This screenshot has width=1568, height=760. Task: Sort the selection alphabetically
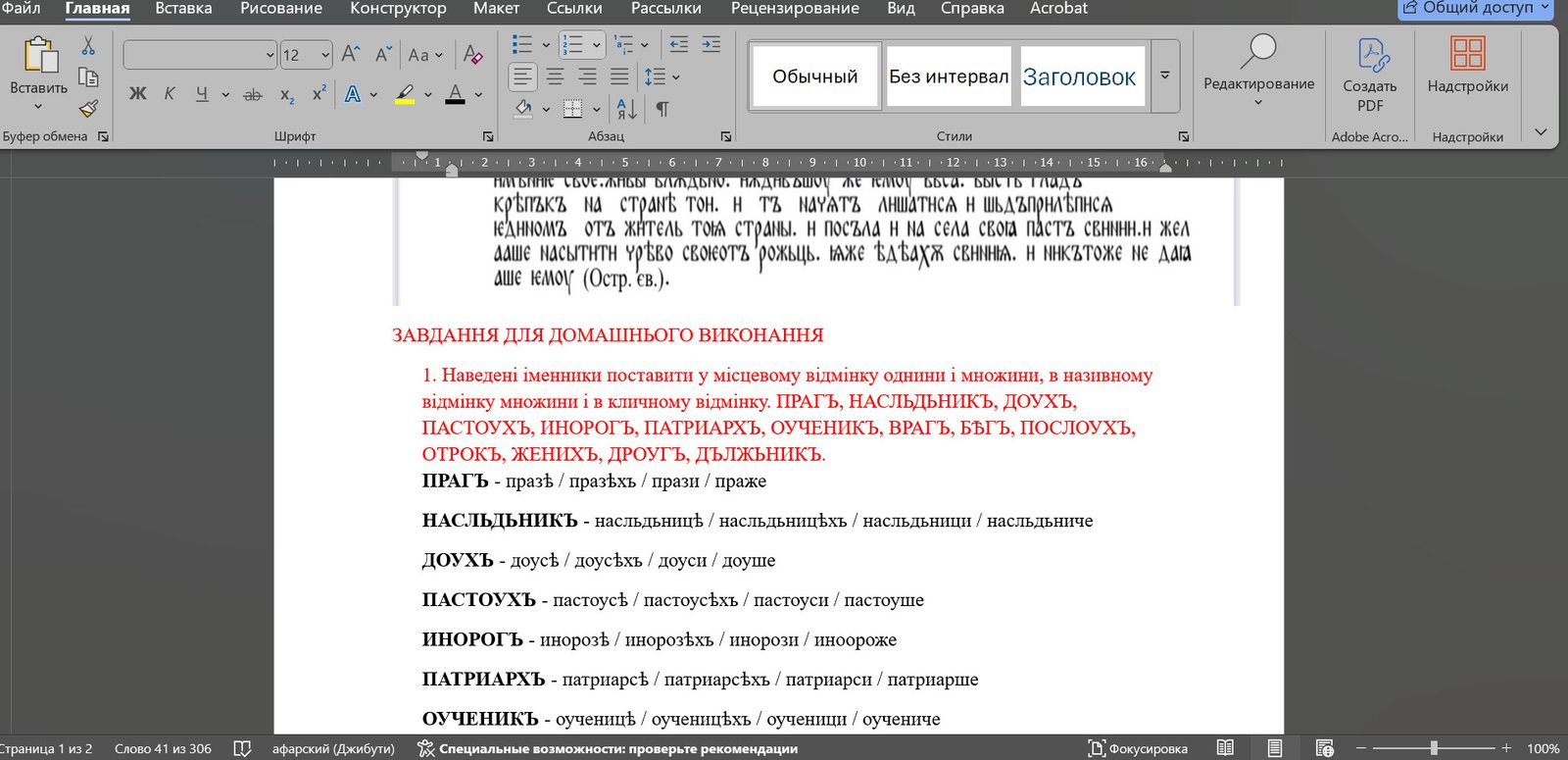(x=626, y=109)
